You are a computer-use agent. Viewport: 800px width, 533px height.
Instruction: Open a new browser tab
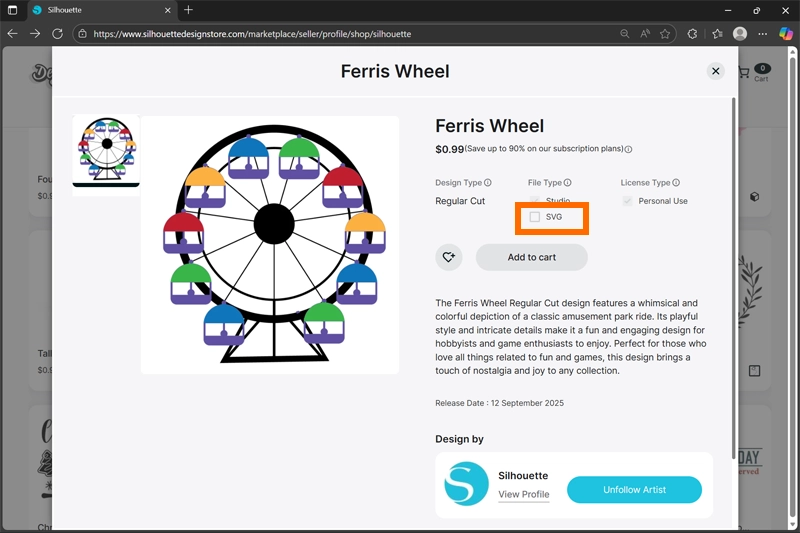click(x=188, y=10)
